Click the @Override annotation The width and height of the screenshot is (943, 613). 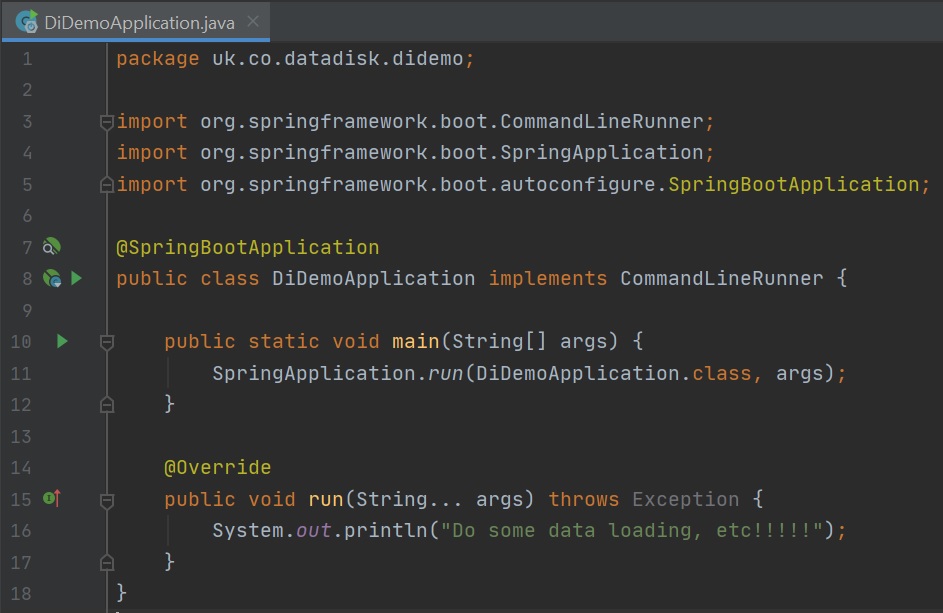(217, 467)
